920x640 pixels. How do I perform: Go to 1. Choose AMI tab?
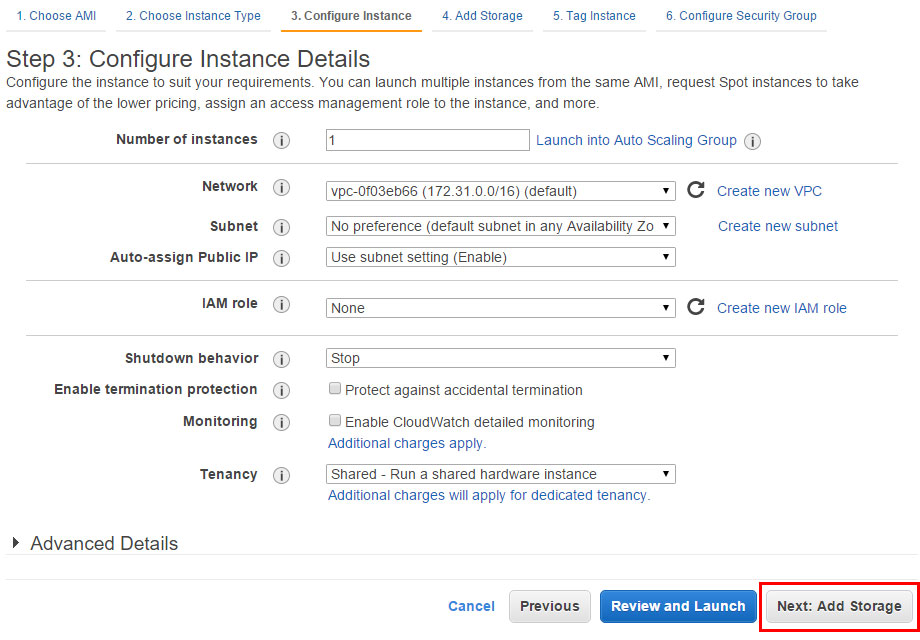pos(56,16)
